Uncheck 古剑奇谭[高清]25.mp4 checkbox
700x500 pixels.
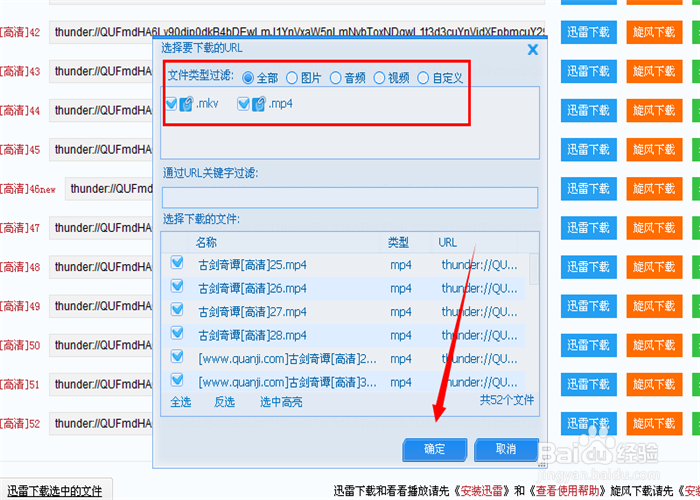click(x=177, y=263)
